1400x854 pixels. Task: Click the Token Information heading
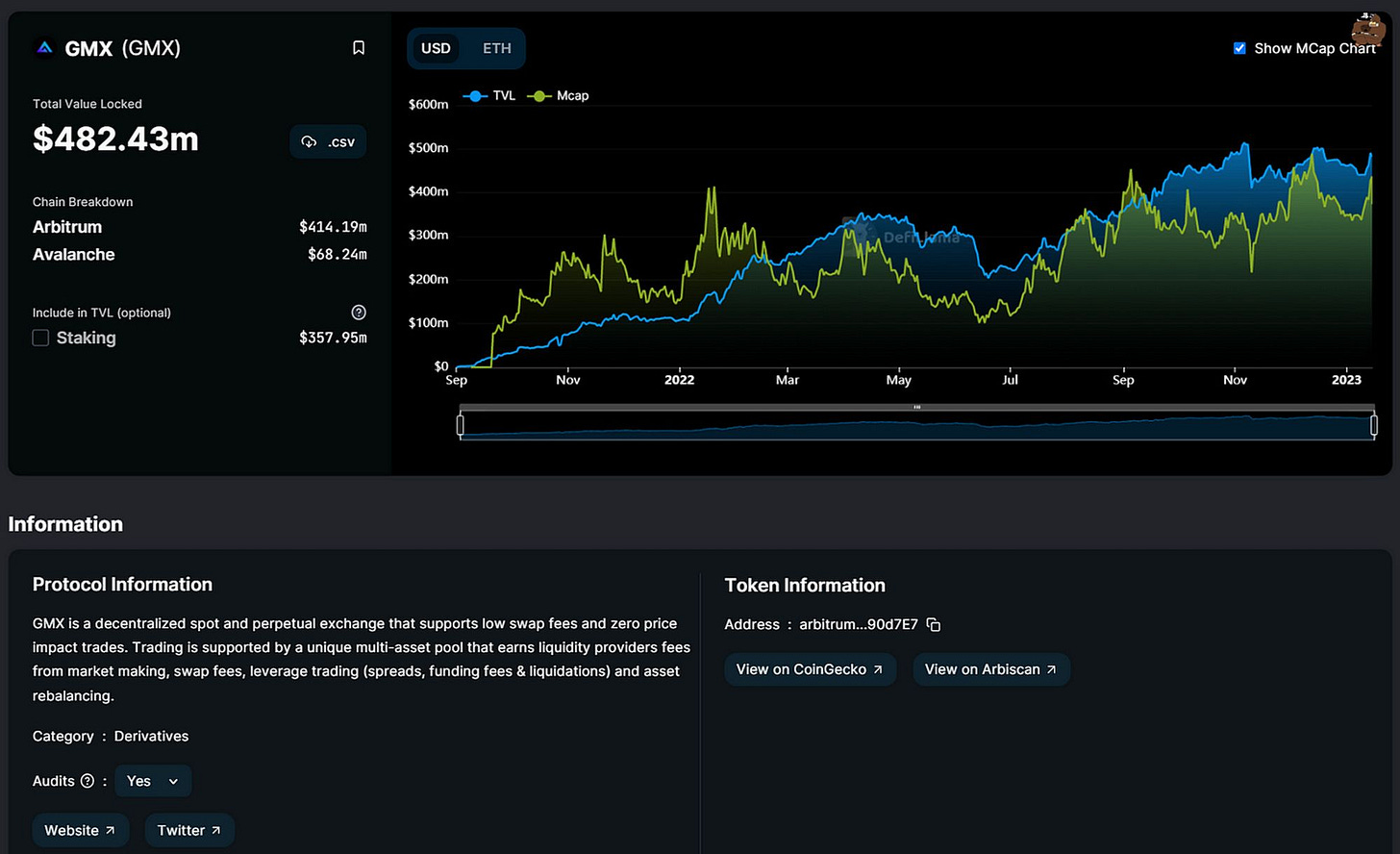[805, 586]
